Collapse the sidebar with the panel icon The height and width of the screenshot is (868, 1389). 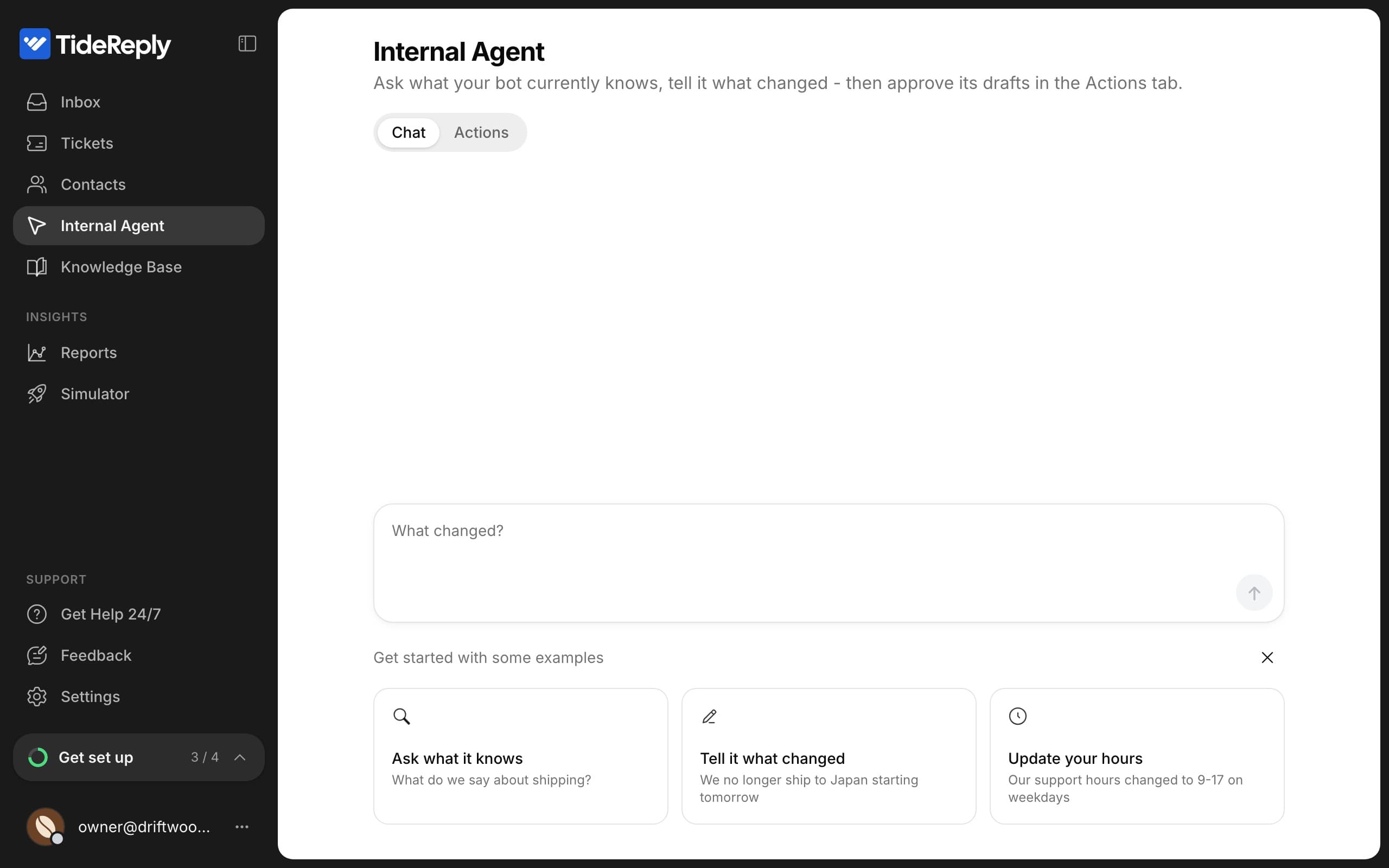pos(247,43)
